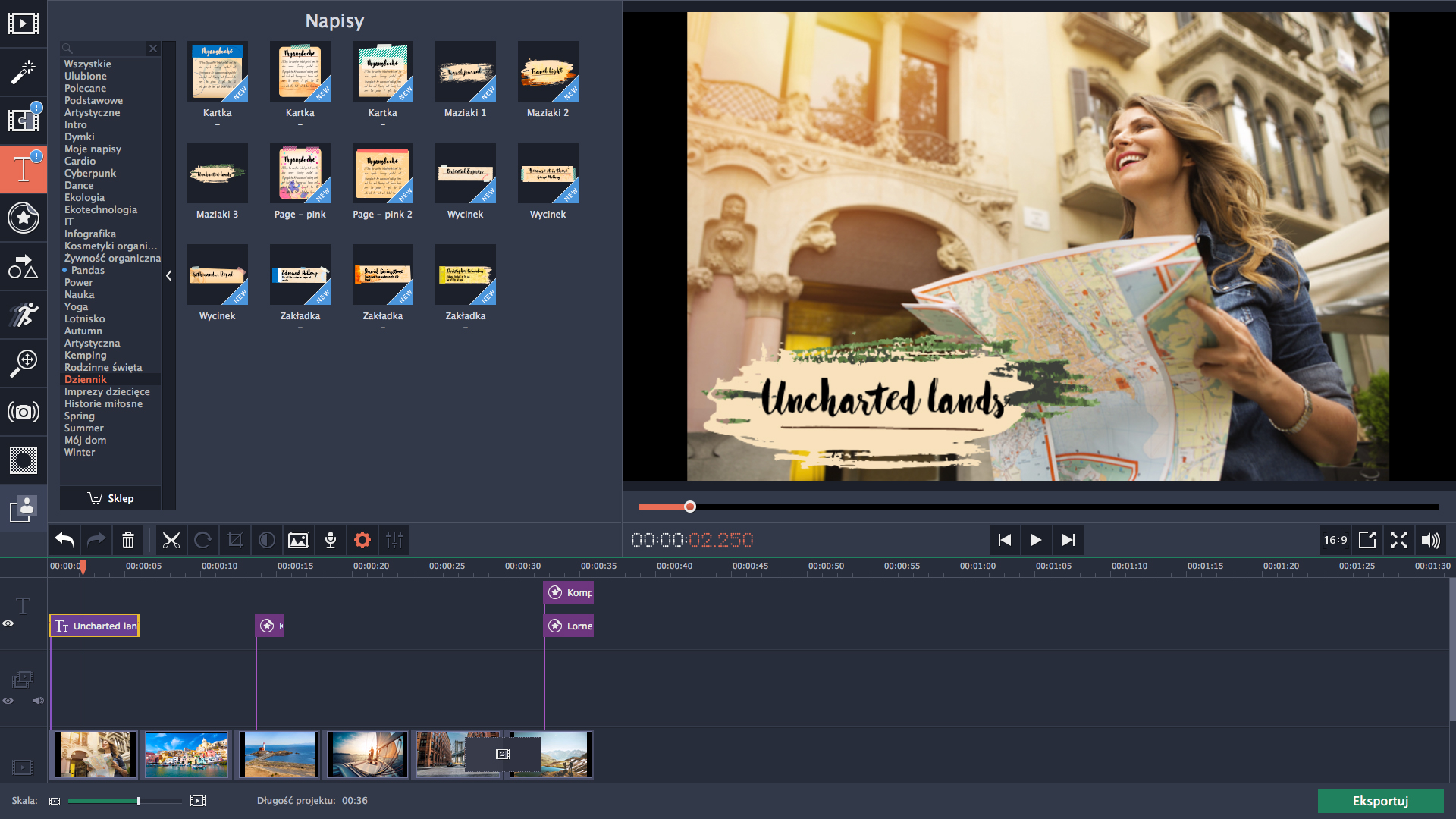Open Color adjustments icon
Image resolution: width=1456 pixels, height=819 pixels.
pyautogui.click(x=267, y=540)
